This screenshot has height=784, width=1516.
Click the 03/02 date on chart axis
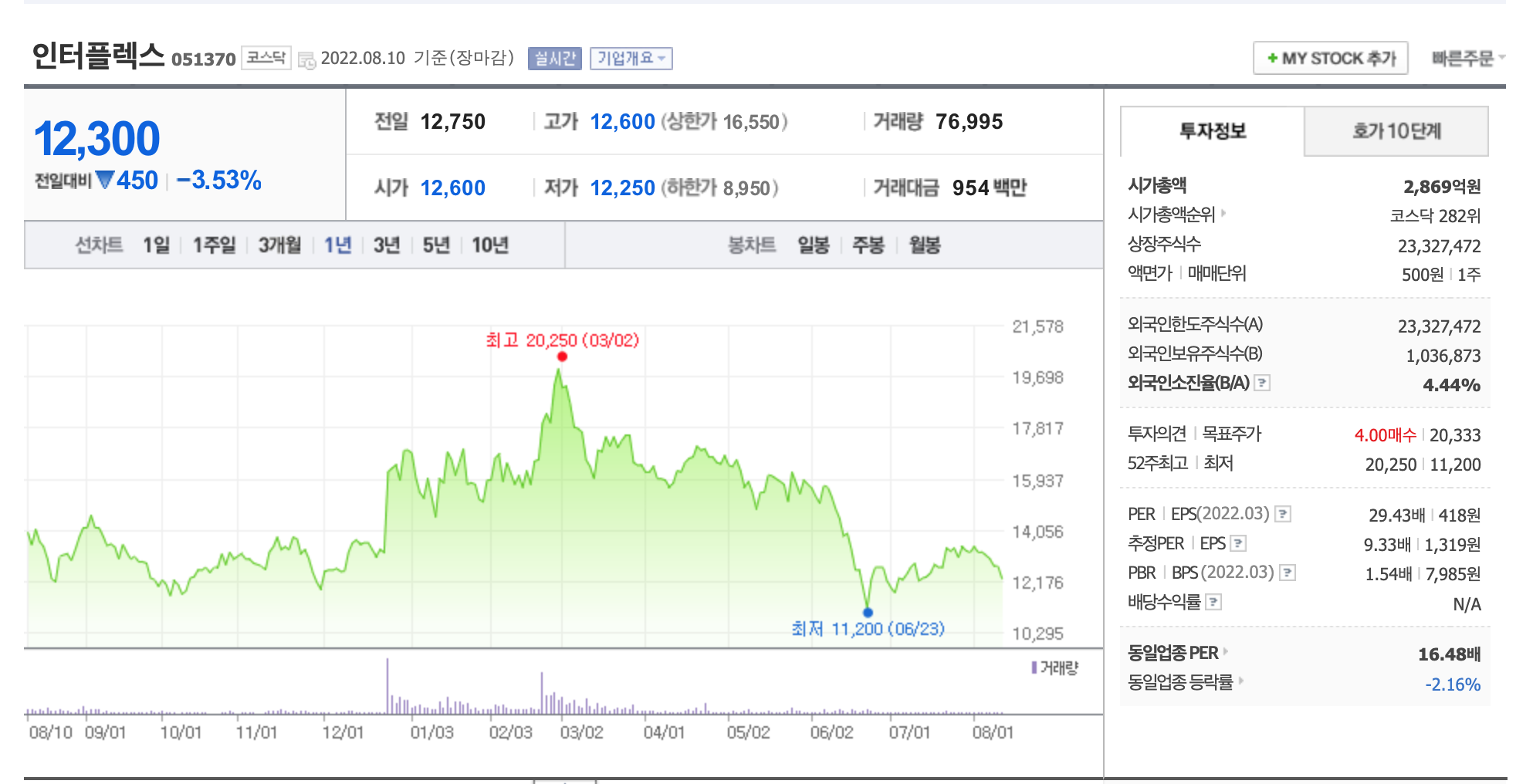(x=581, y=732)
